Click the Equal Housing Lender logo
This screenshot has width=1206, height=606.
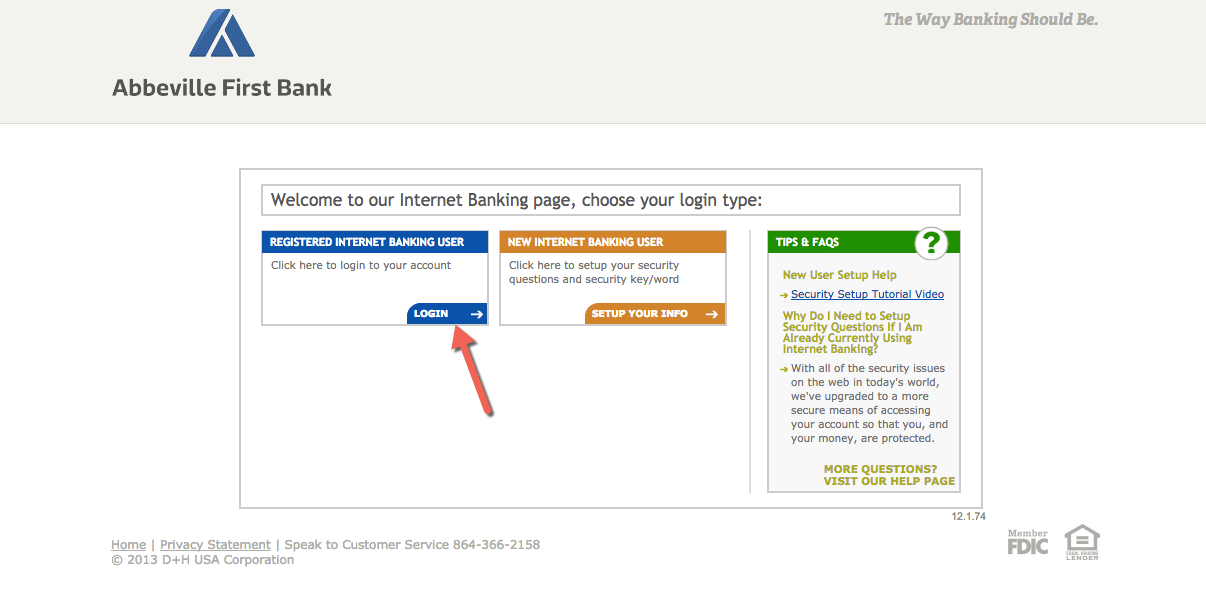[x=1082, y=541]
